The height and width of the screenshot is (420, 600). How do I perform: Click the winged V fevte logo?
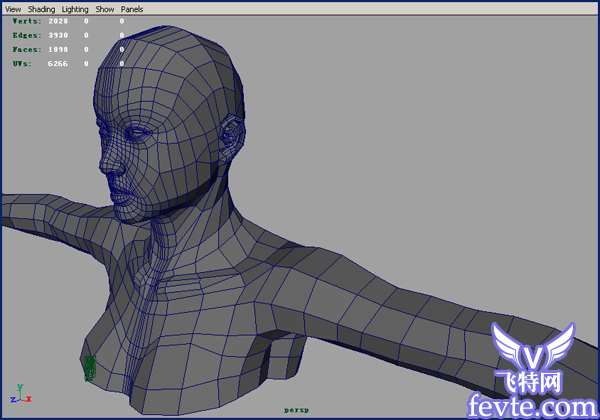(x=533, y=347)
